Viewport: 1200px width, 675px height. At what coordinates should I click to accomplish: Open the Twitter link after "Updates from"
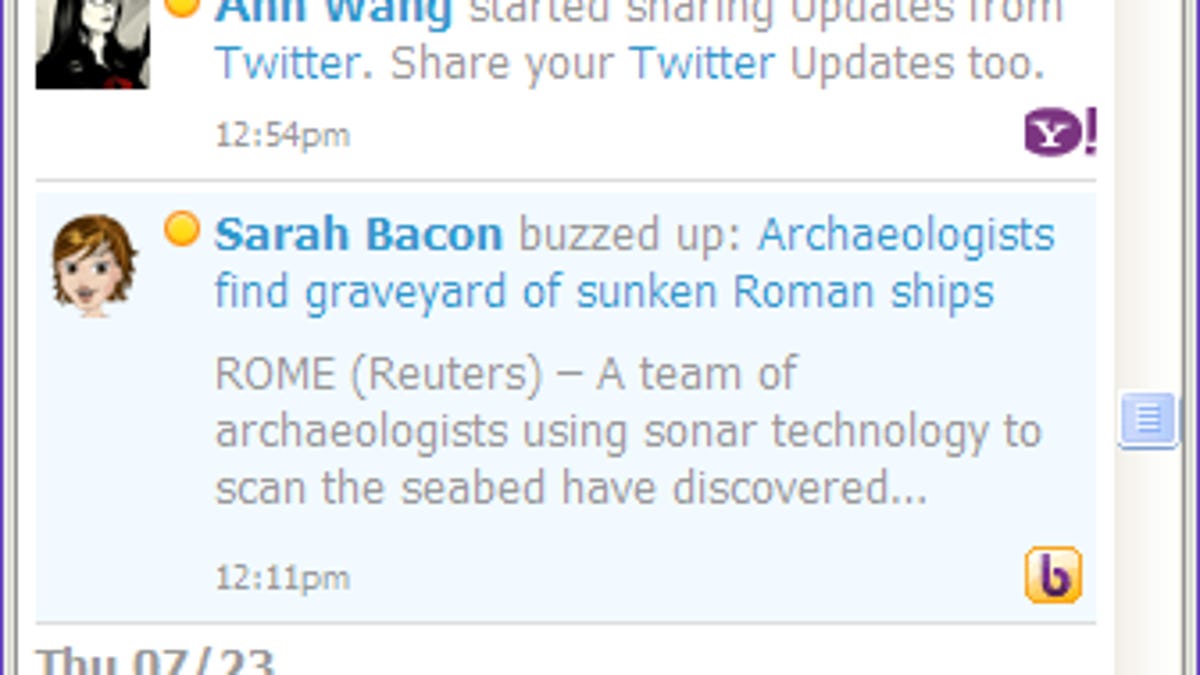point(287,64)
